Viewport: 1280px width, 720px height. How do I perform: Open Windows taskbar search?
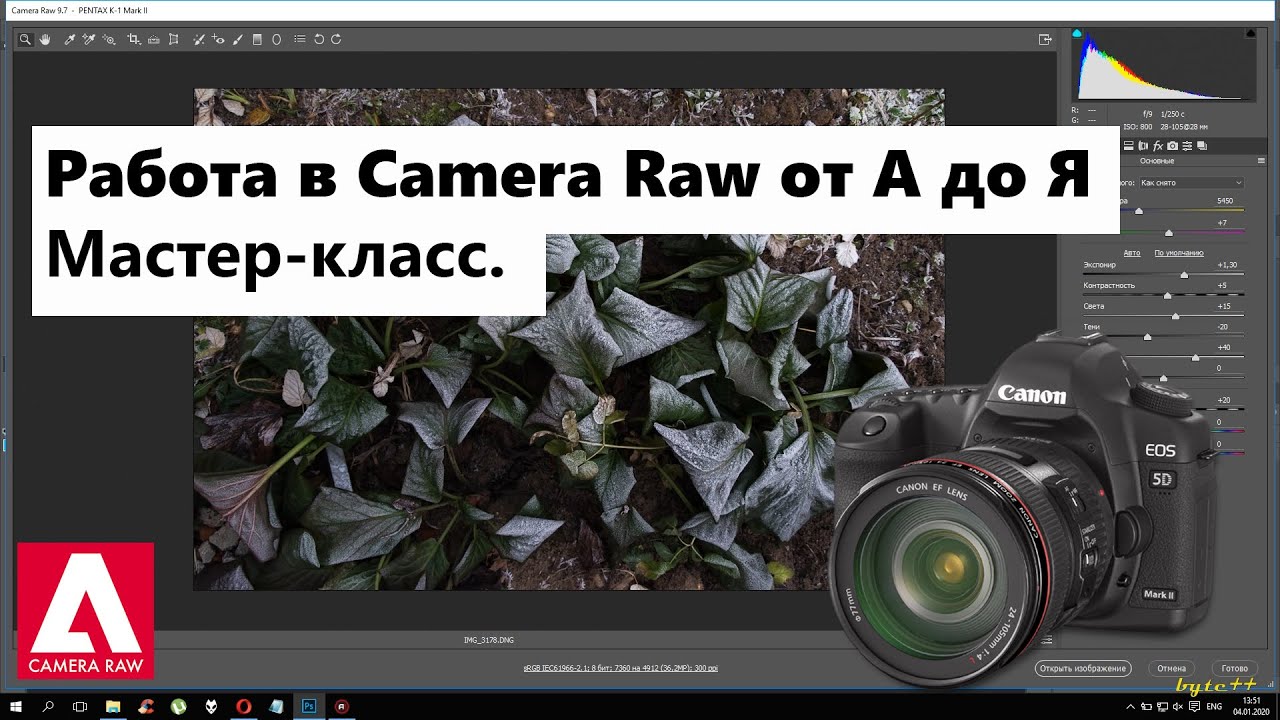click(48, 706)
